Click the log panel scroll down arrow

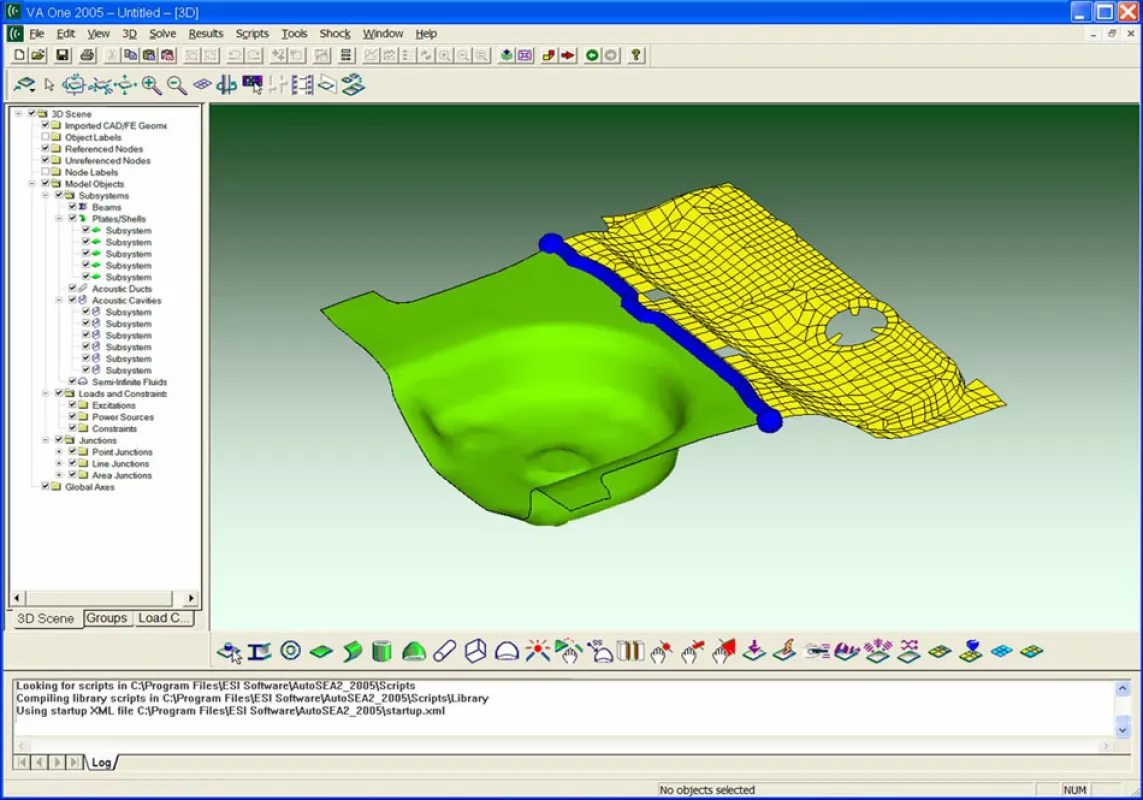click(1123, 730)
